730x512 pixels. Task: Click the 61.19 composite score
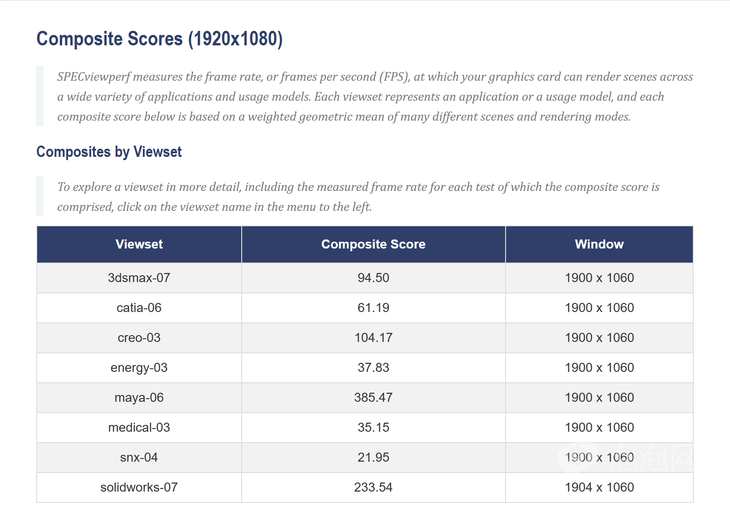[x=373, y=308]
